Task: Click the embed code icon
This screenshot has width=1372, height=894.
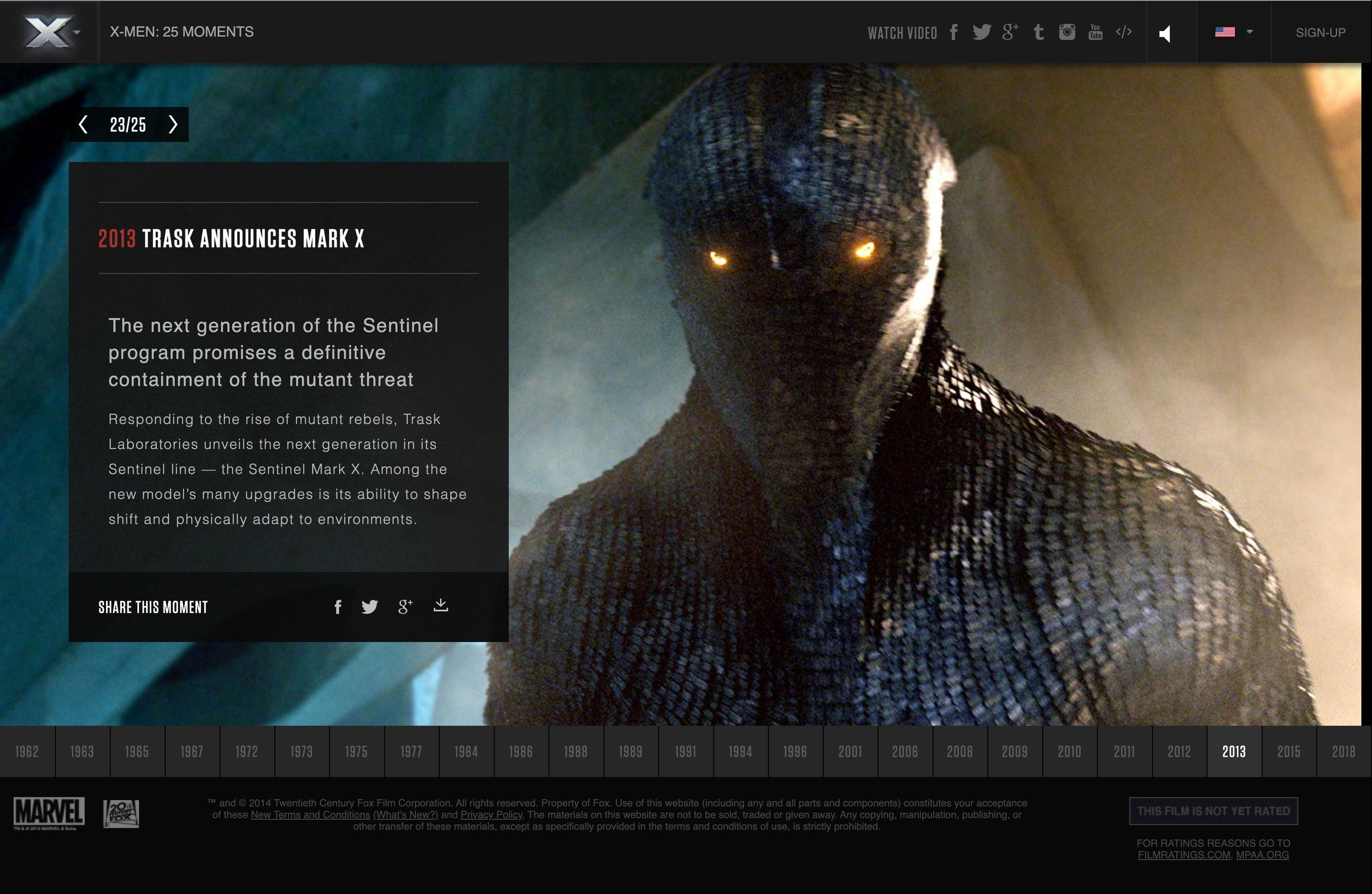Action: click(1123, 32)
